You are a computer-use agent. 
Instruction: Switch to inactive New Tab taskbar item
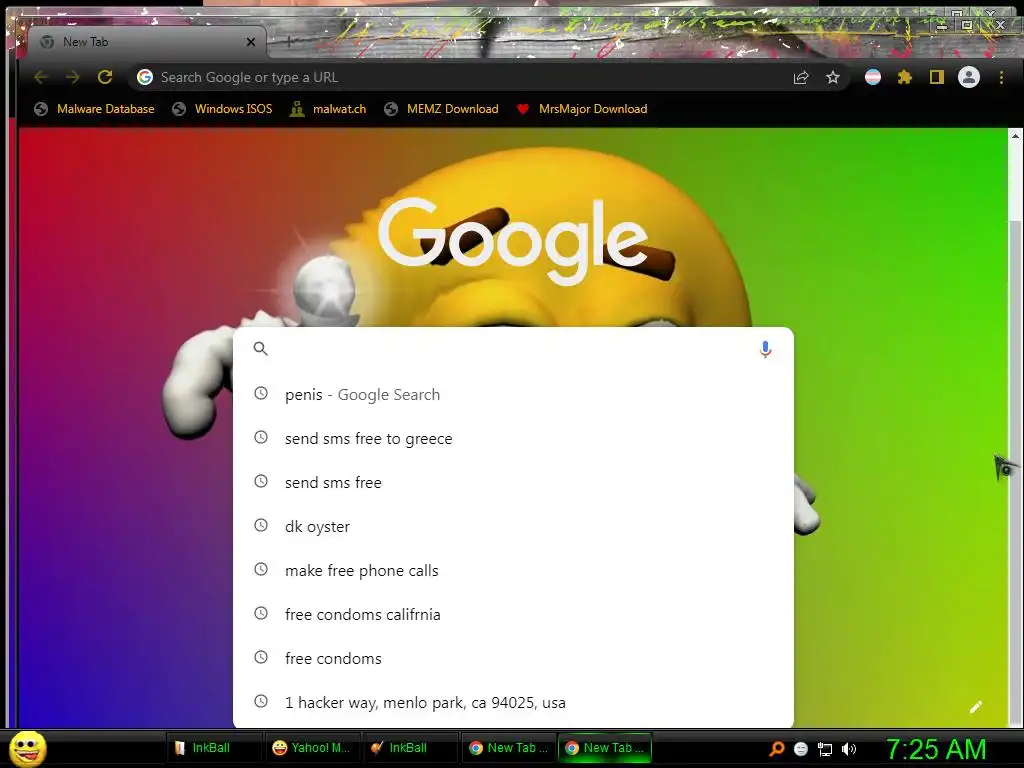point(508,748)
